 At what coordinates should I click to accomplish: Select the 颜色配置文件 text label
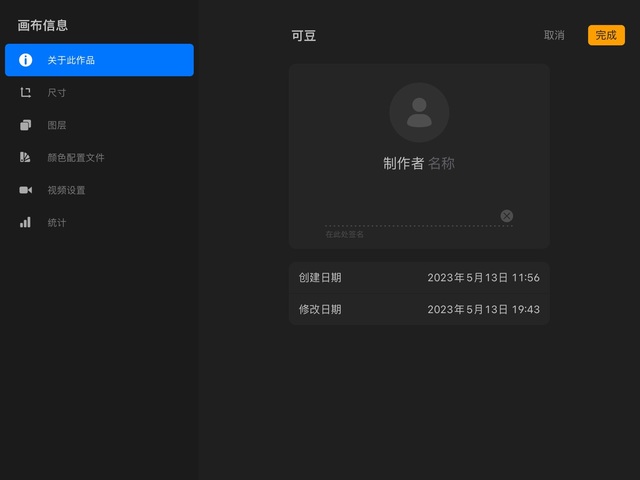[76, 158]
